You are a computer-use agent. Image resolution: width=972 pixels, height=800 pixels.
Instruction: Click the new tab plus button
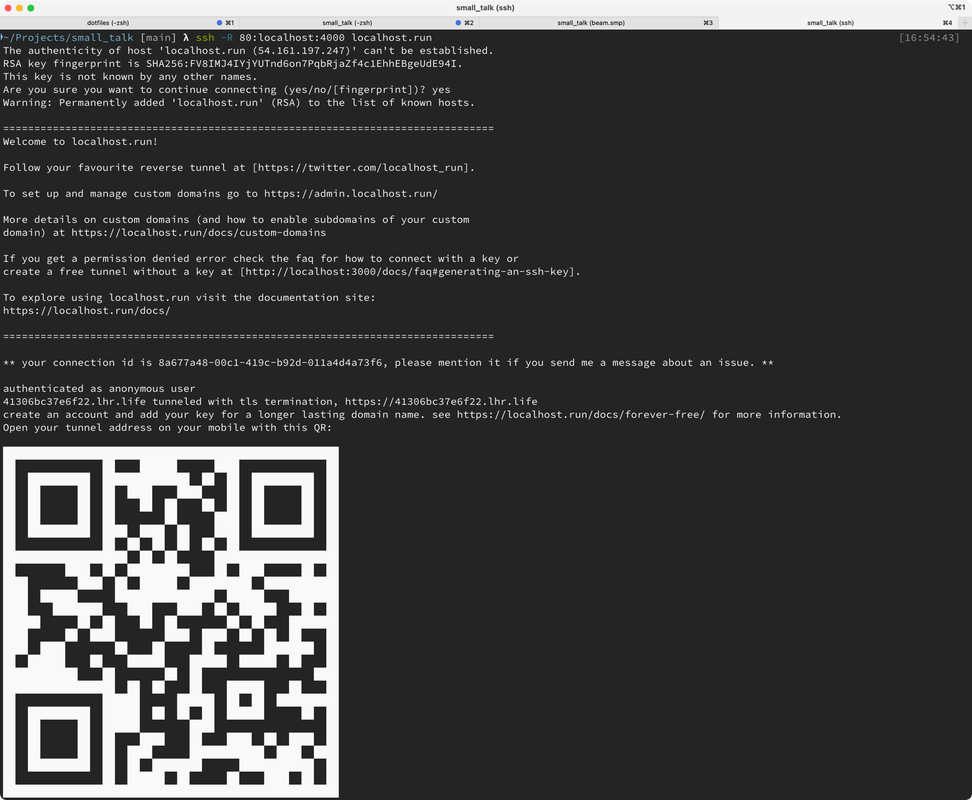point(965,23)
